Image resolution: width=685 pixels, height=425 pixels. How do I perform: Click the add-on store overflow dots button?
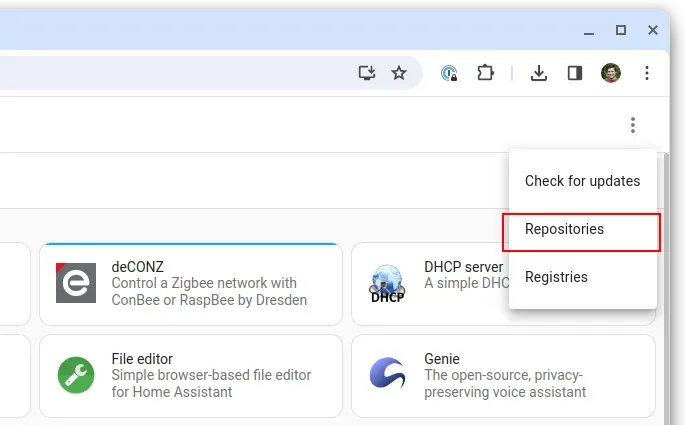633,125
